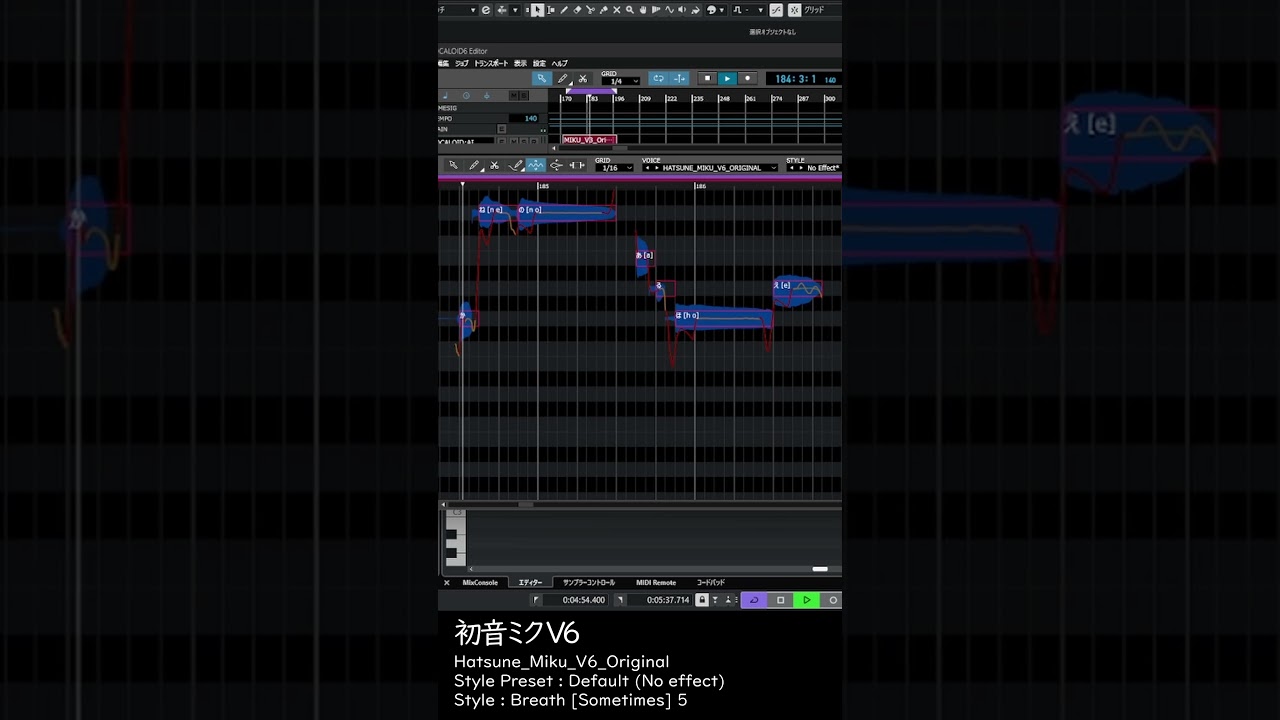Select the piano roll line pencil tool
The width and height of the screenshot is (1280, 720).
515,165
